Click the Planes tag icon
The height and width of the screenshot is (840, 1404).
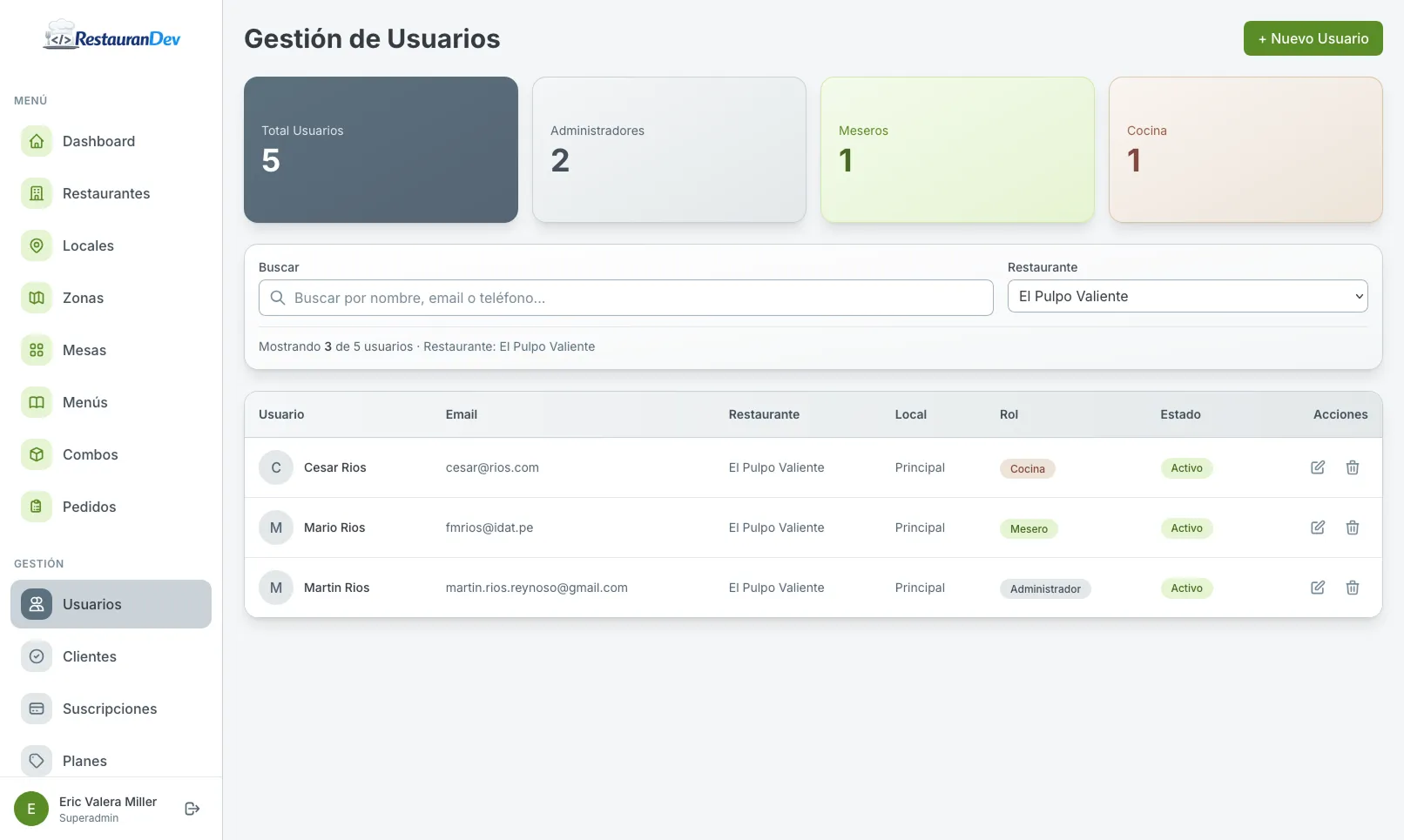pyautogui.click(x=37, y=761)
